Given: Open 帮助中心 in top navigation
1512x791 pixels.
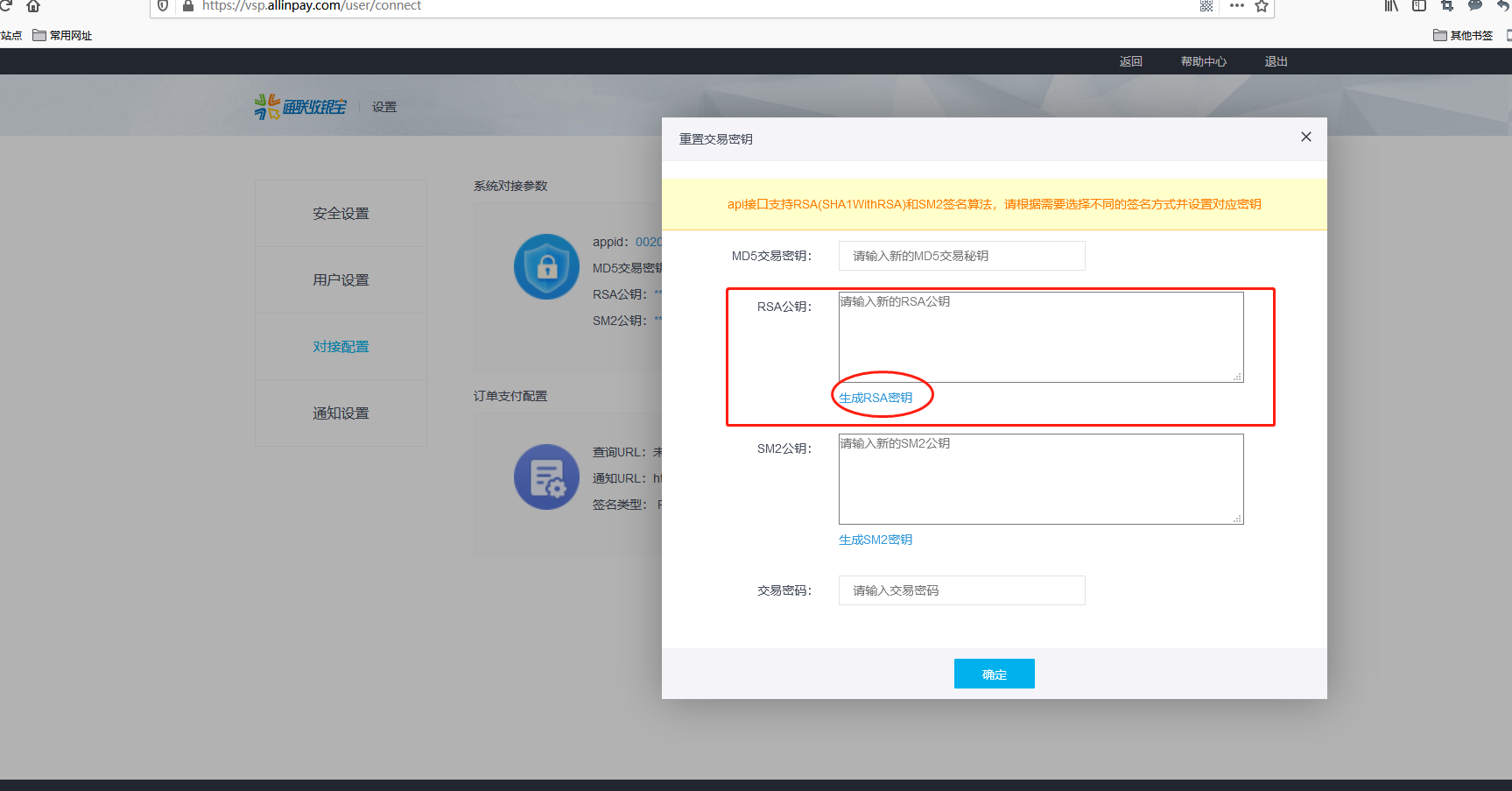Looking at the screenshot, I should point(1203,61).
